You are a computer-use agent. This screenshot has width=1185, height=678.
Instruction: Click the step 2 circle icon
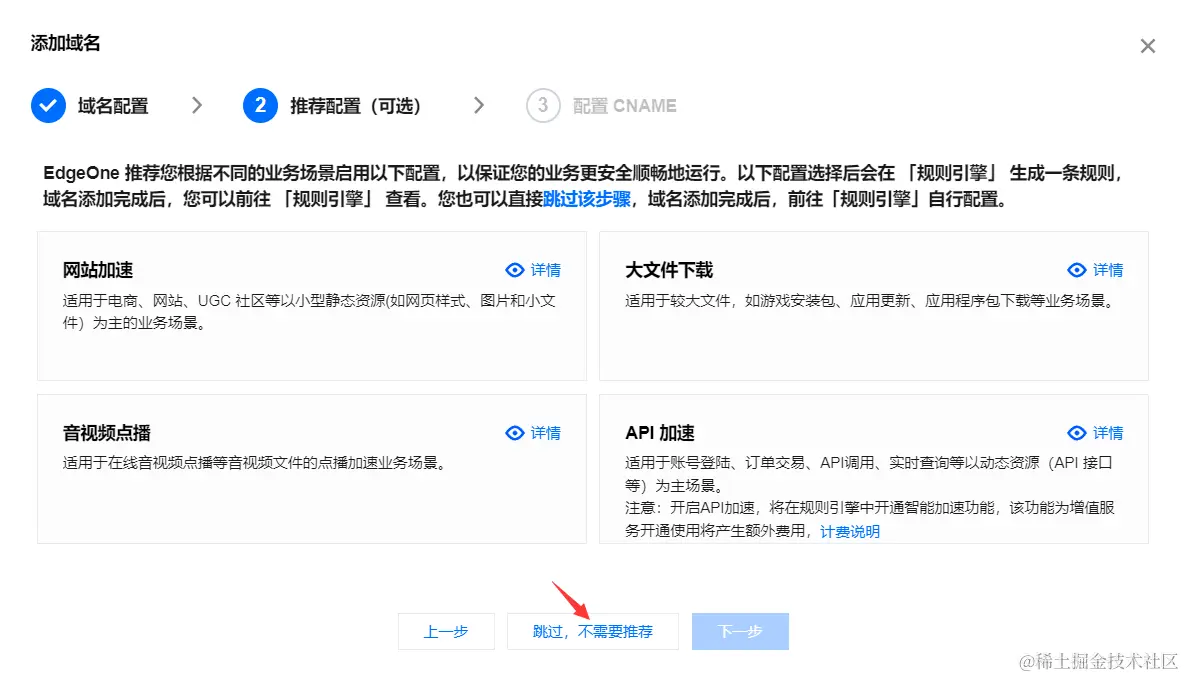(x=260, y=105)
